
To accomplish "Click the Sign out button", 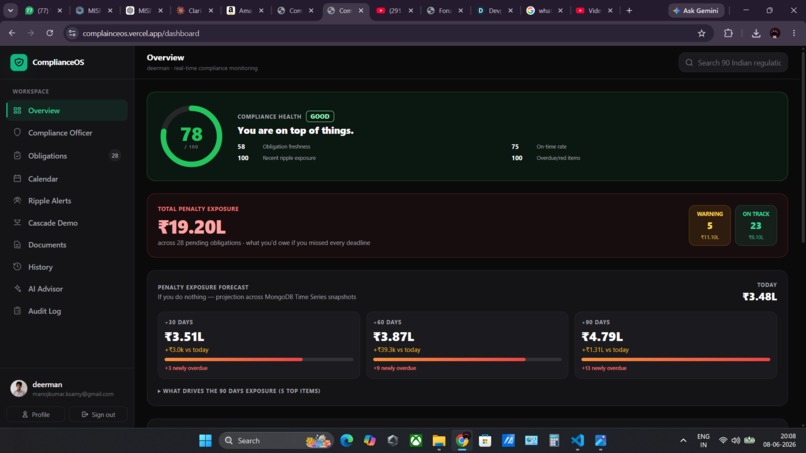I will point(98,414).
